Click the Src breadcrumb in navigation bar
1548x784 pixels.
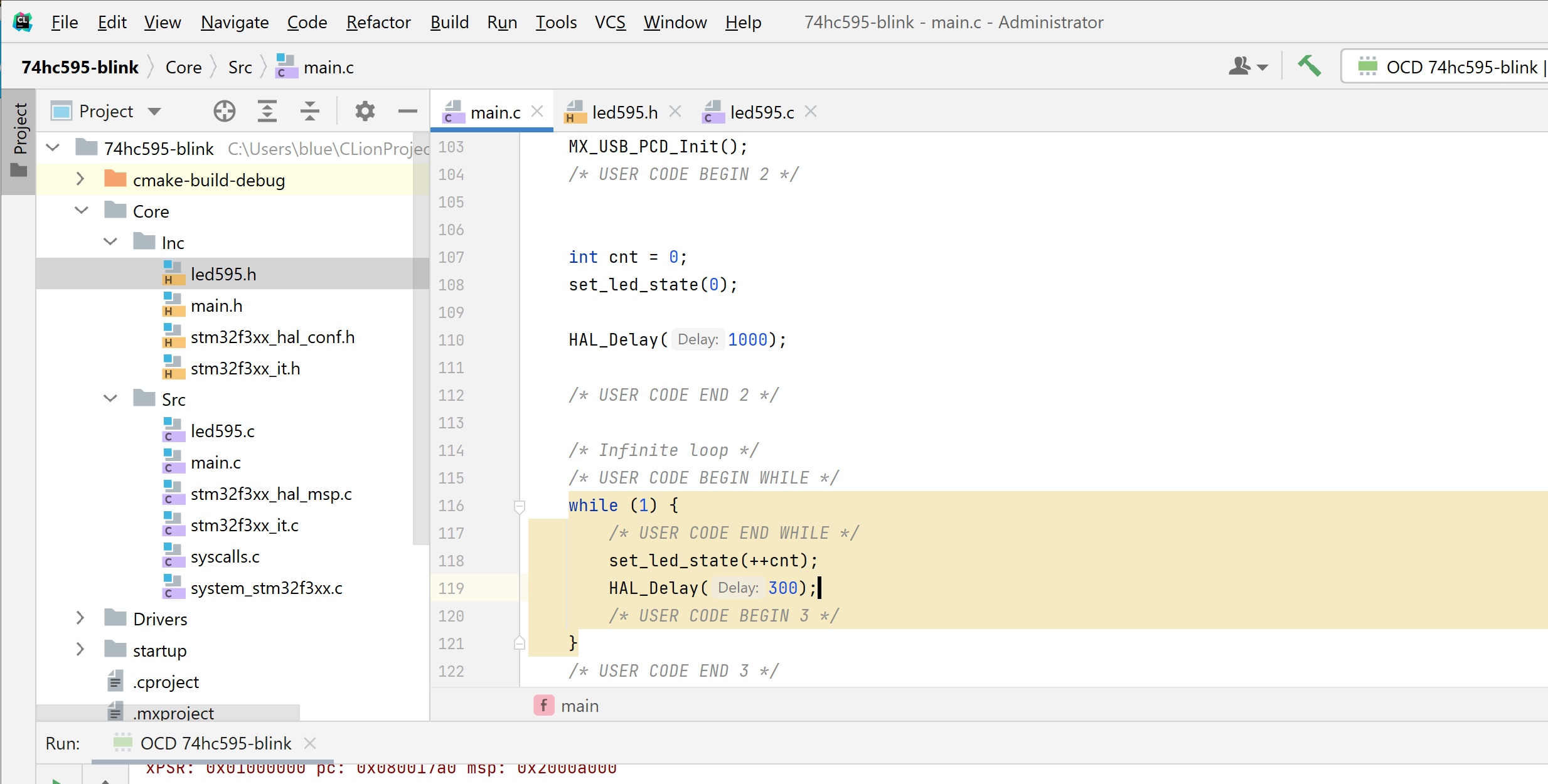pos(240,67)
